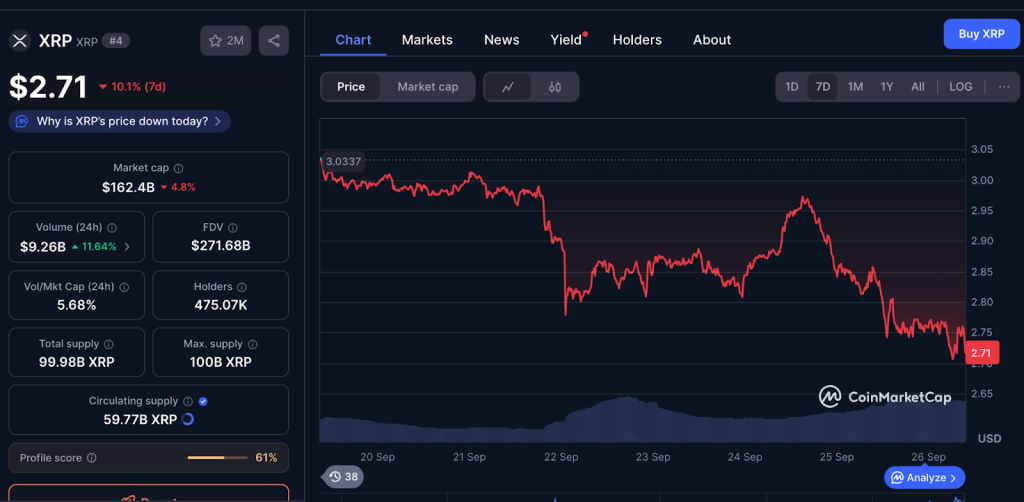The width and height of the screenshot is (1024, 502).
Task: Click the 3.0337 starting price label
Action: (x=344, y=161)
